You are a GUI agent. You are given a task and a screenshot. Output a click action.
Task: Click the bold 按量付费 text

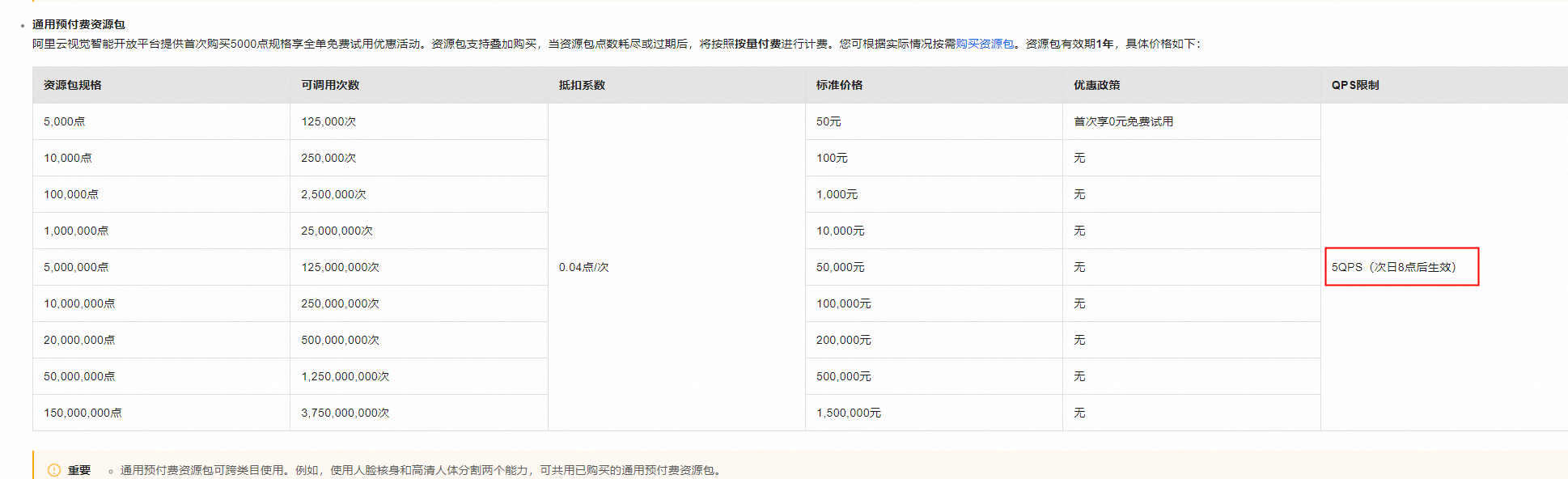point(757,44)
